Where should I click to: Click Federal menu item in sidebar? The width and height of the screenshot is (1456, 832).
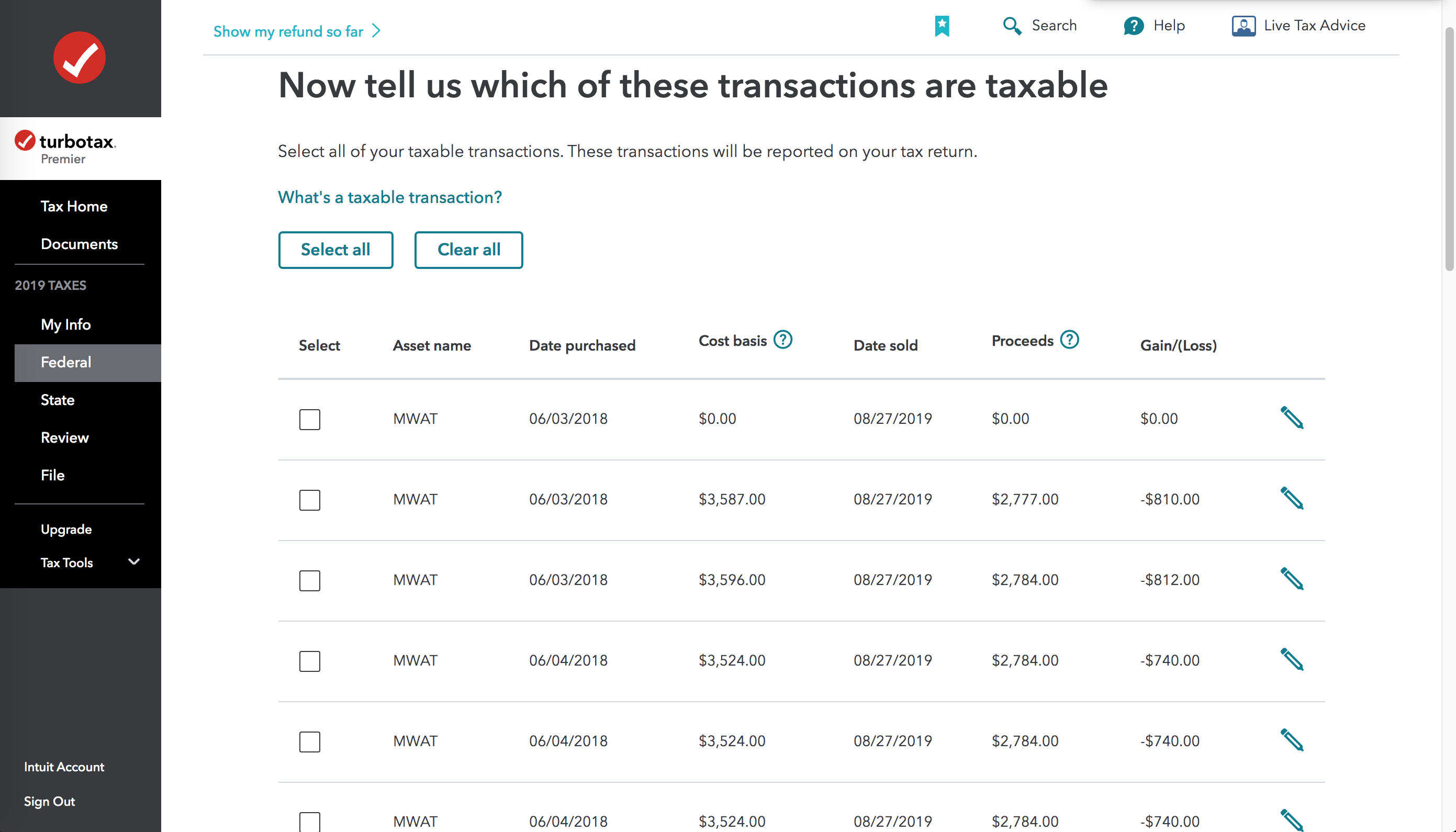(x=66, y=362)
